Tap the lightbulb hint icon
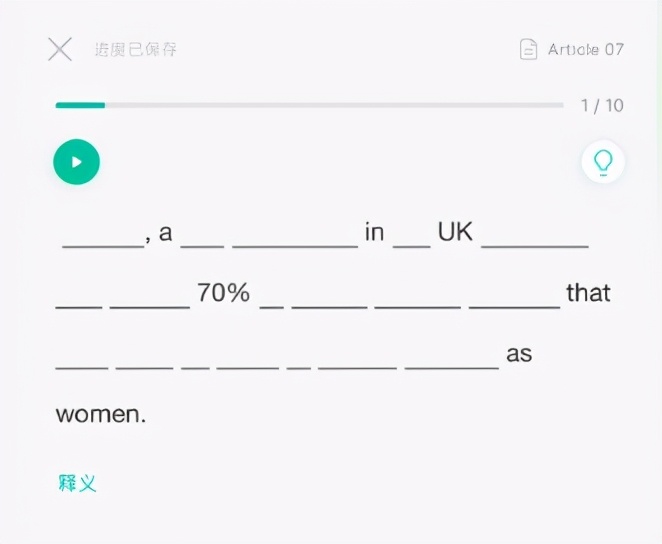Image resolution: width=662 pixels, height=544 pixels. [603, 161]
